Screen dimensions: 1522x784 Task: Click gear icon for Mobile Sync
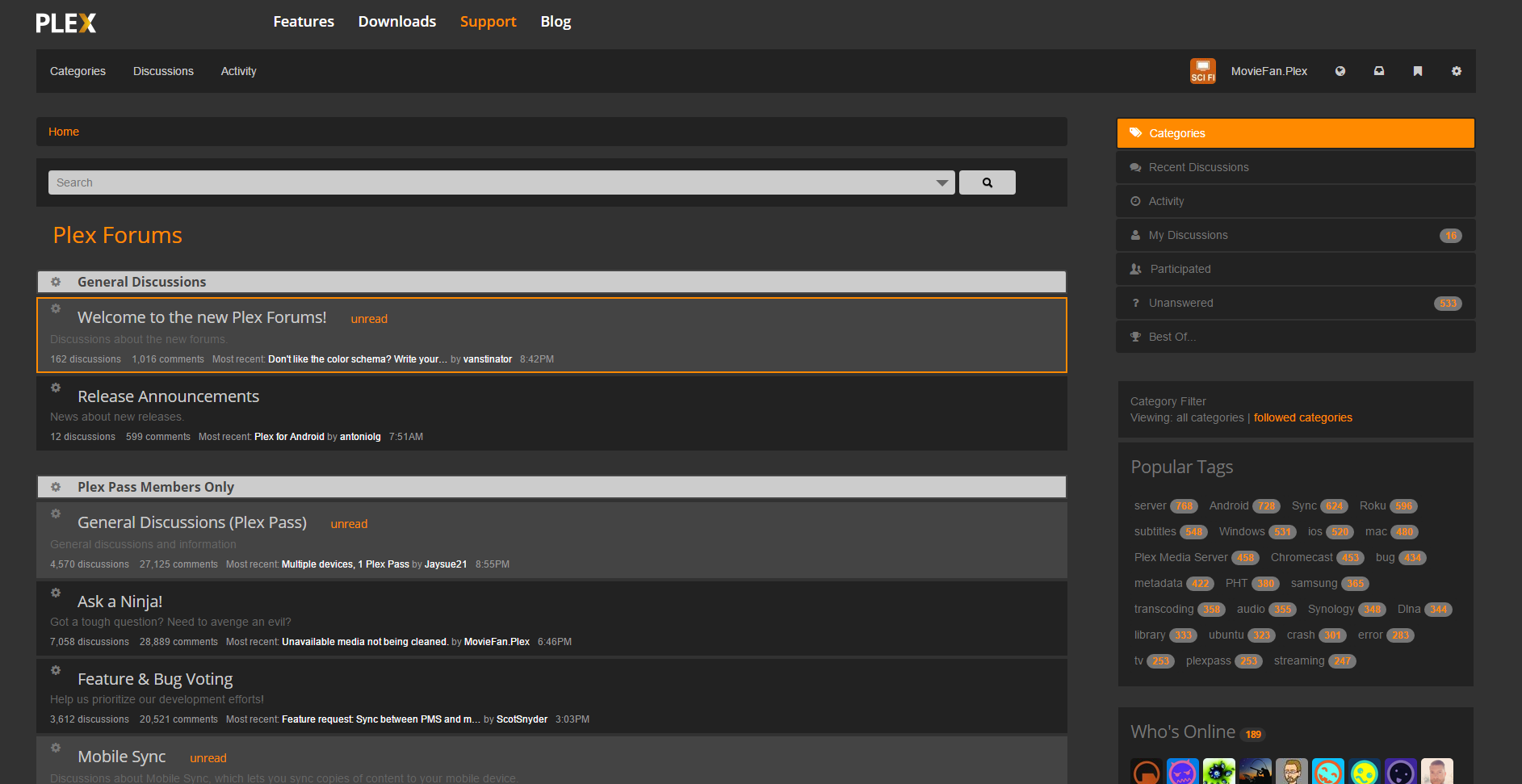56,748
